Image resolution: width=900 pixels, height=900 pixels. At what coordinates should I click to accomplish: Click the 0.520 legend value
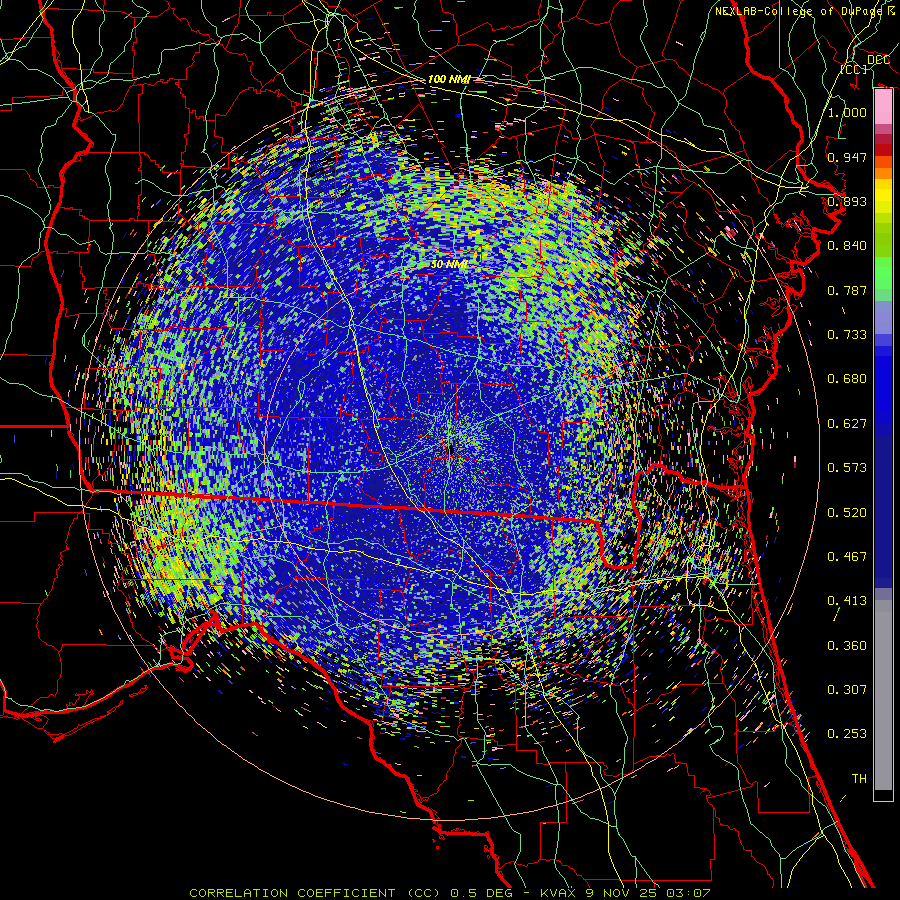[847, 513]
